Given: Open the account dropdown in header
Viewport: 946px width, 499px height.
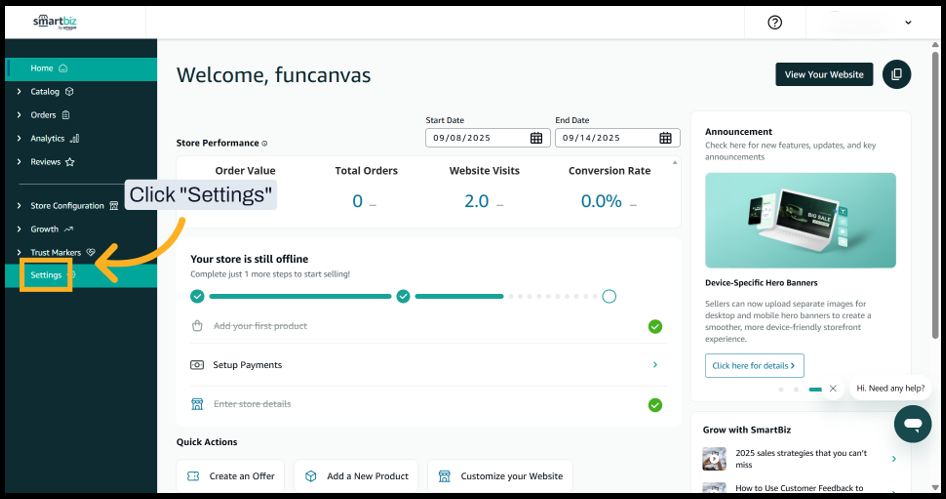Looking at the screenshot, I should (908, 22).
